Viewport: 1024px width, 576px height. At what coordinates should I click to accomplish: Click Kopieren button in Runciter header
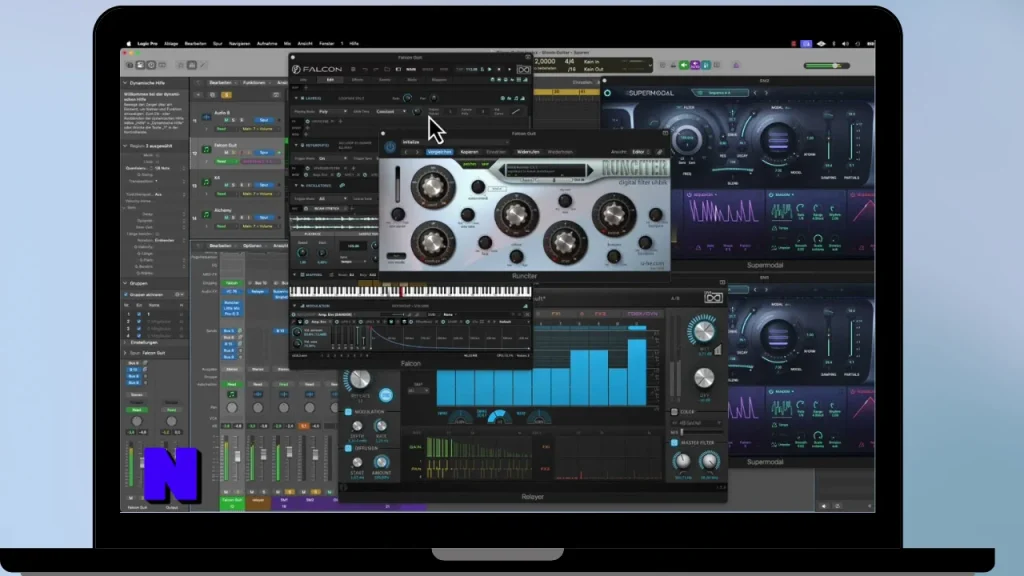click(470, 152)
